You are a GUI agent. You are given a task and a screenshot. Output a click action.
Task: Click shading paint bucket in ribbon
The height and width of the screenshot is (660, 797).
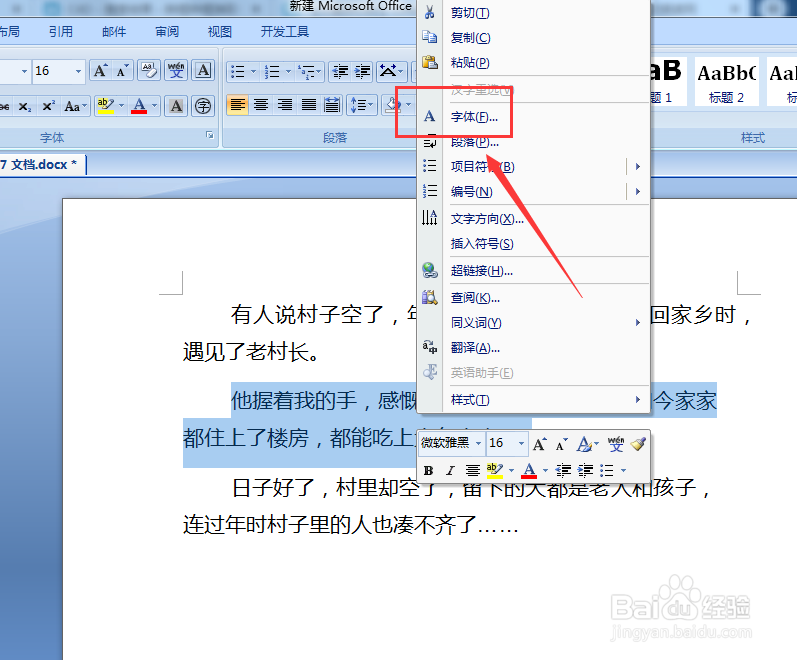click(392, 105)
